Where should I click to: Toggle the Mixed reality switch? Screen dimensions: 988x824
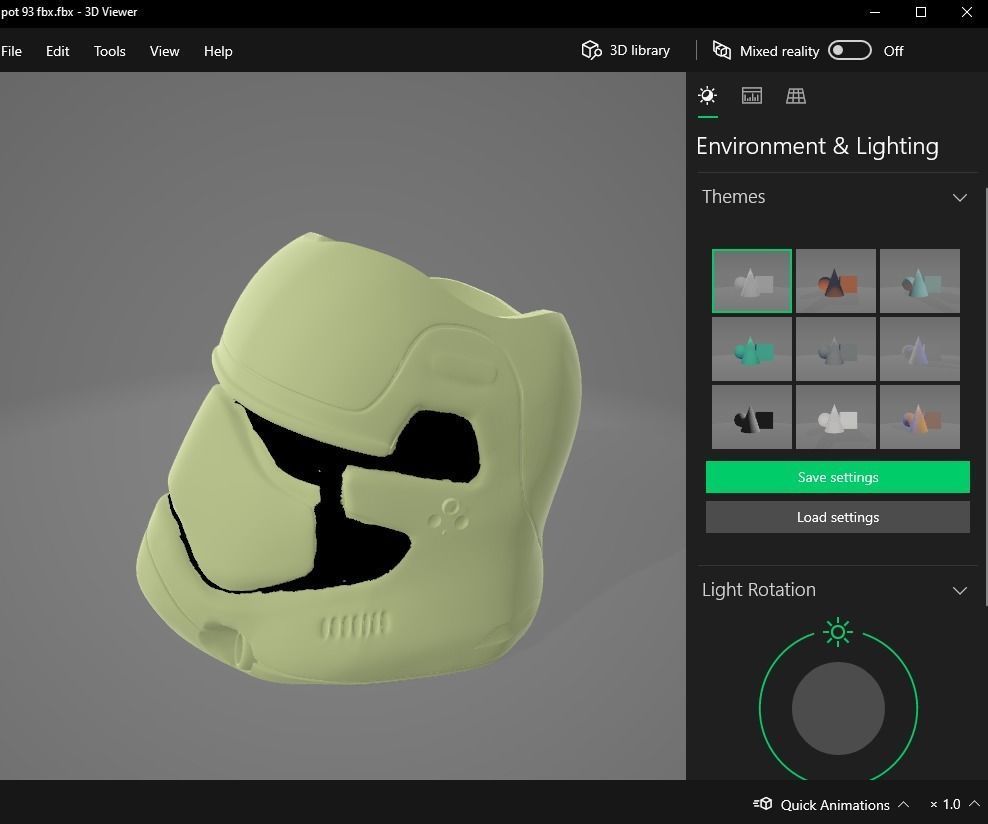[x=849, y=50]
